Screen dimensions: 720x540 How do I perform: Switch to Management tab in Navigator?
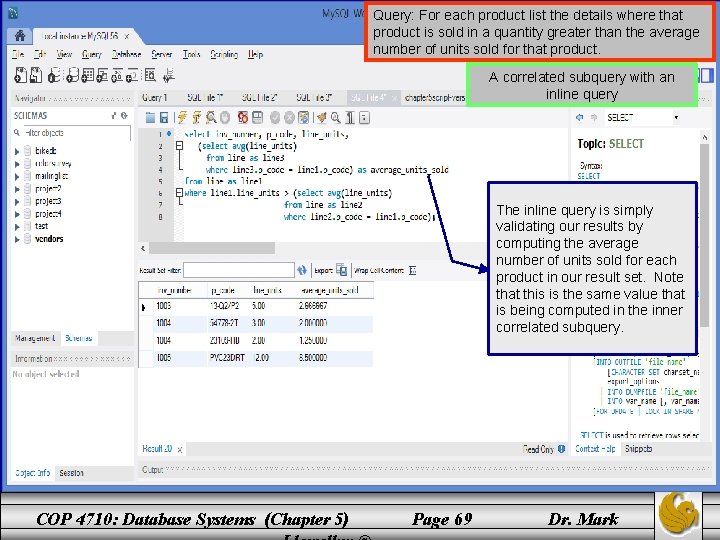coord(35,338)
